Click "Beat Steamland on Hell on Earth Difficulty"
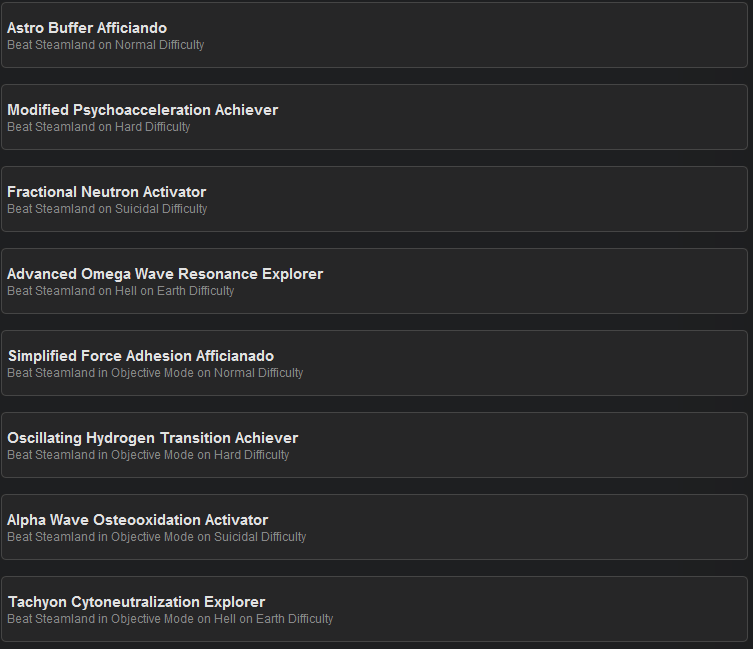 pyautogui.click(x=120, y=291)
